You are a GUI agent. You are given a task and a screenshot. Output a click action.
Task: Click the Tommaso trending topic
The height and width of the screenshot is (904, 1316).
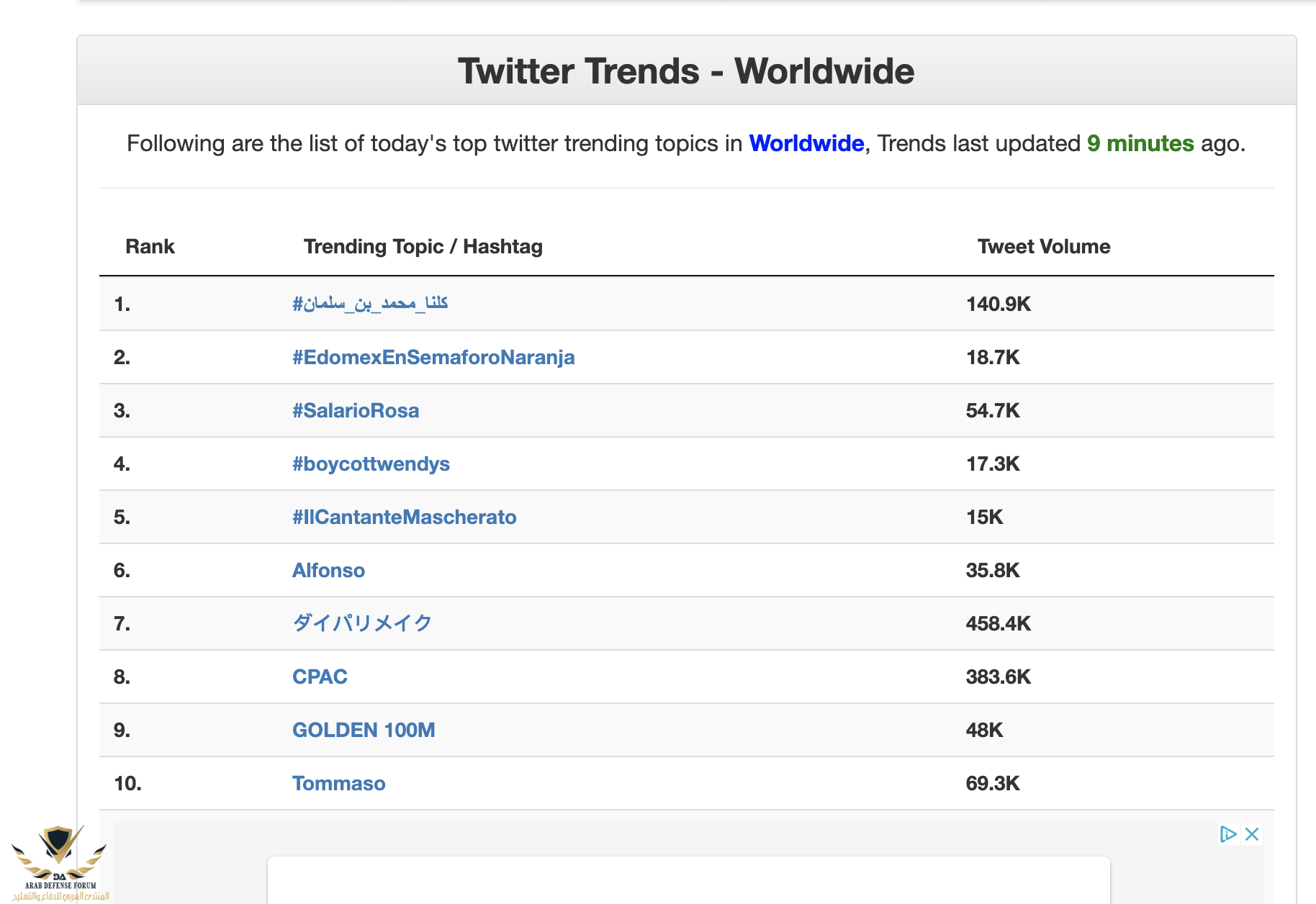coord(338,783)
